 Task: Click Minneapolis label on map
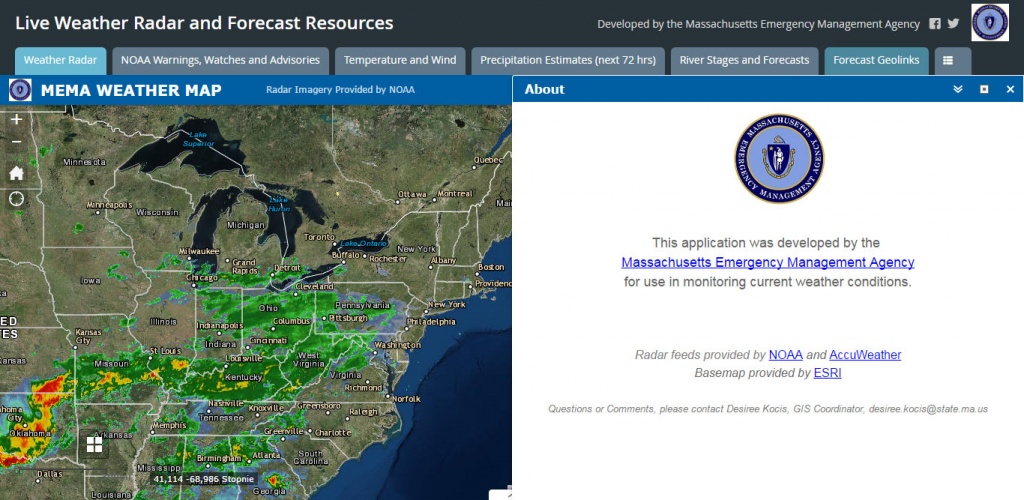tap(110, 204)
